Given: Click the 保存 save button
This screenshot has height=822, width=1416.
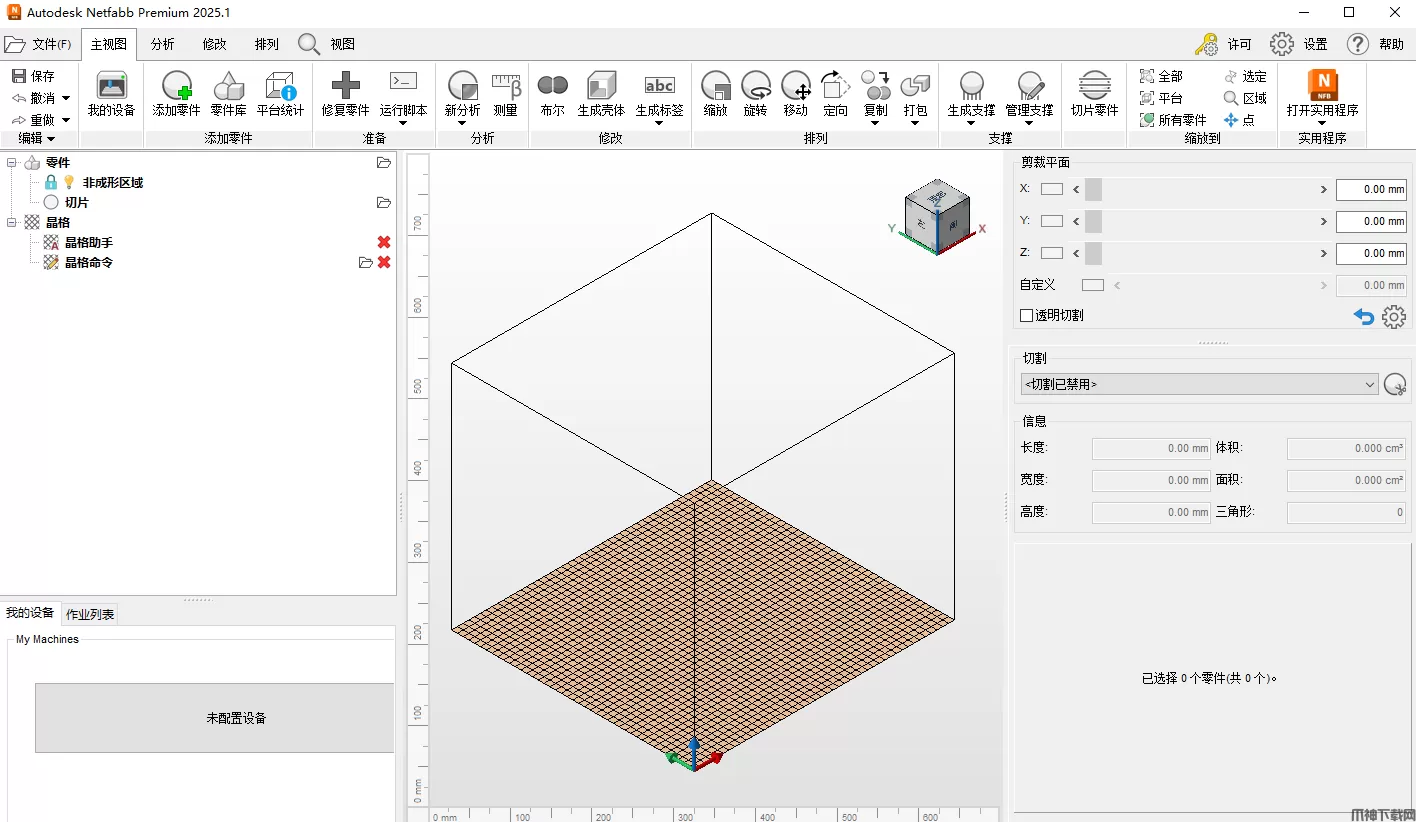Looking at the screenshot, I should 33,76.
